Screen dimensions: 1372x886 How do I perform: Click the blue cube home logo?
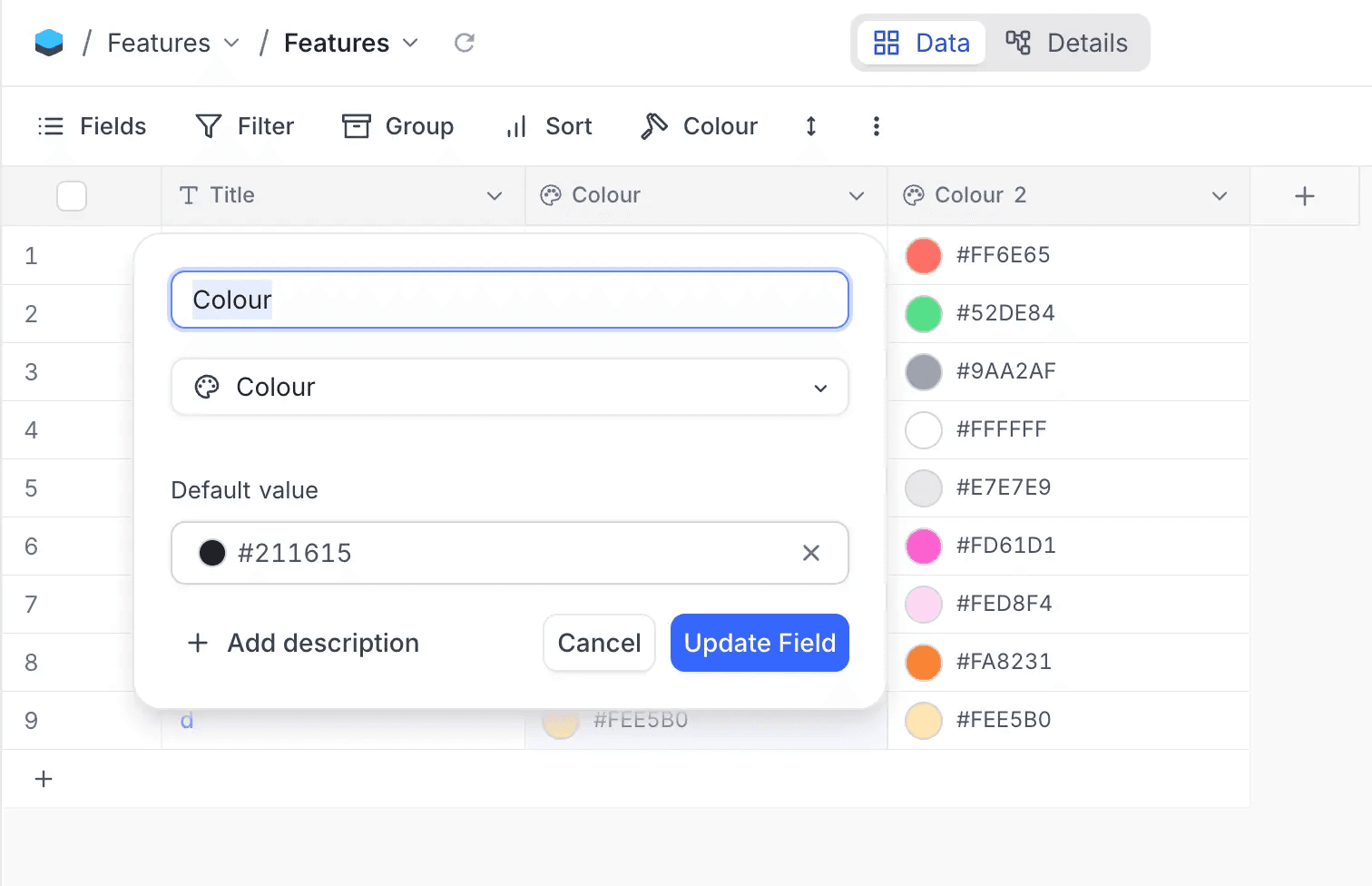coord(49,43)
